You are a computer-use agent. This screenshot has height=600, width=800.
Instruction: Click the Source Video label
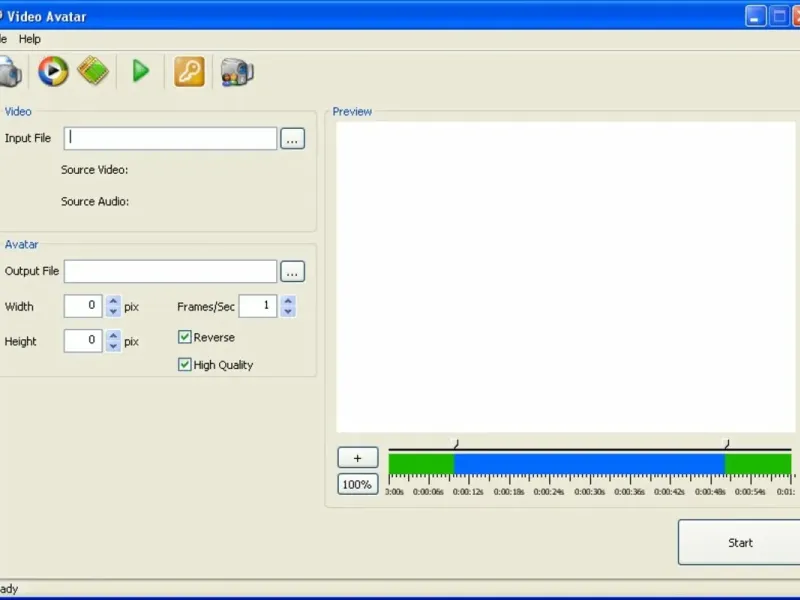94,170
